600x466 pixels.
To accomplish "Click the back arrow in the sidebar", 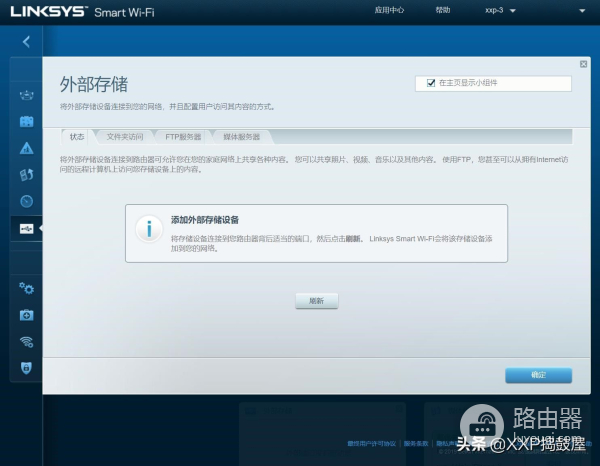I will (x=26, y=42).
